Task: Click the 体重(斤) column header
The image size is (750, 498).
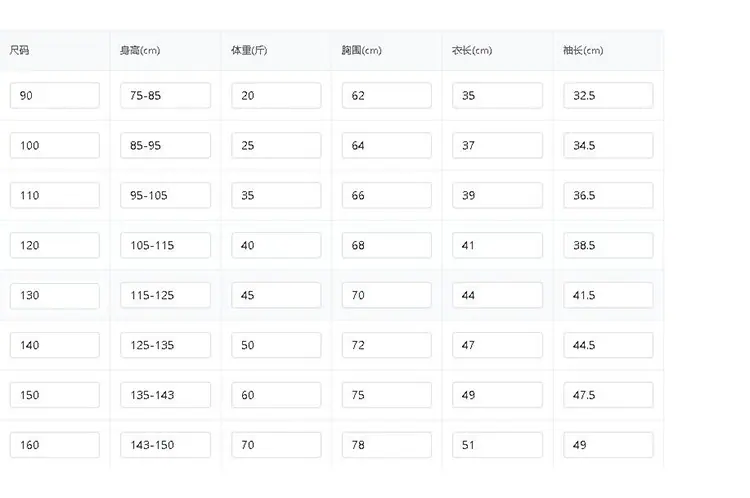Action: click(x=249, y=50)
